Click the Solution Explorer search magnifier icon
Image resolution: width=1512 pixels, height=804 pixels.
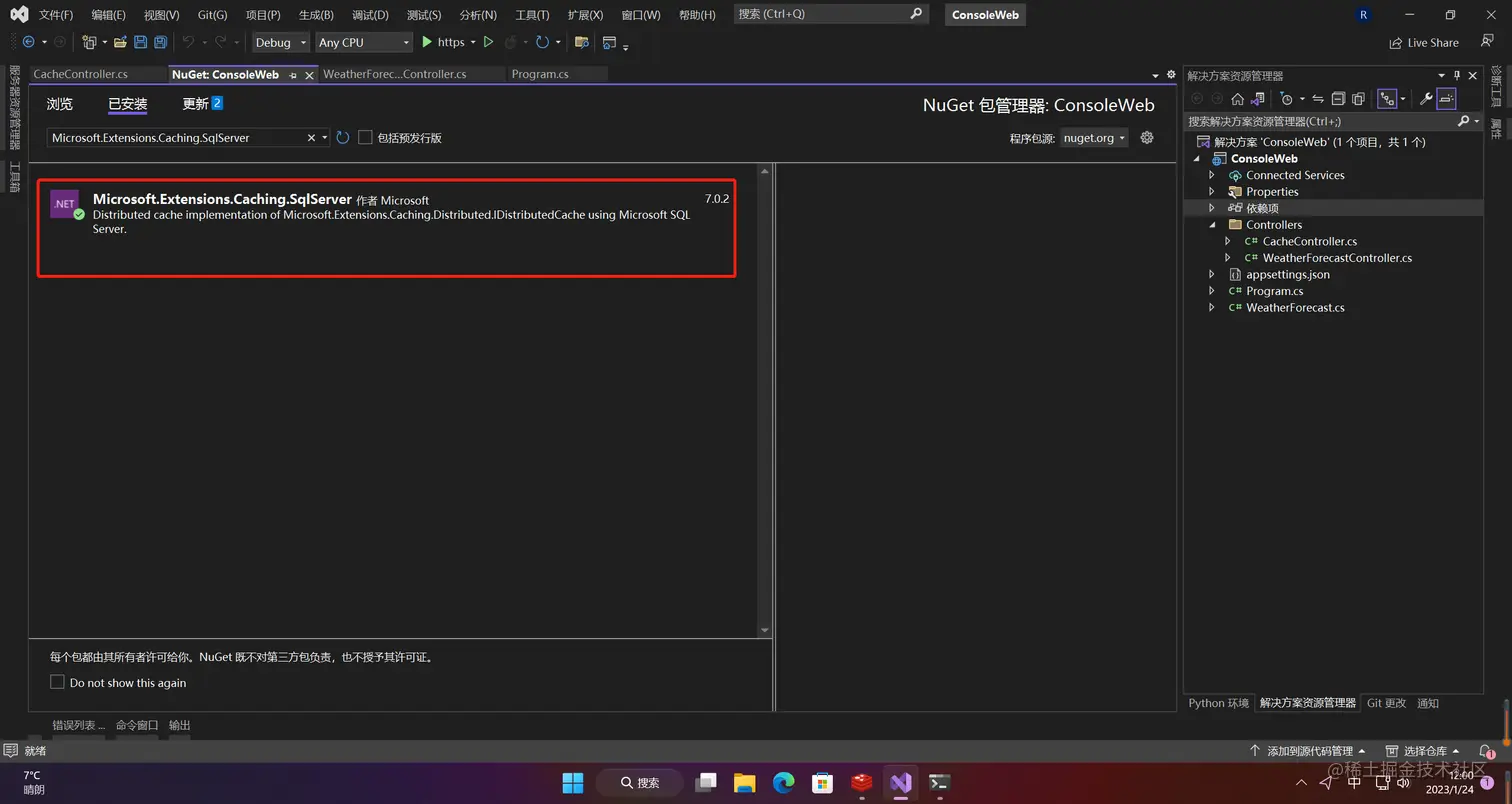(1464, 120)
